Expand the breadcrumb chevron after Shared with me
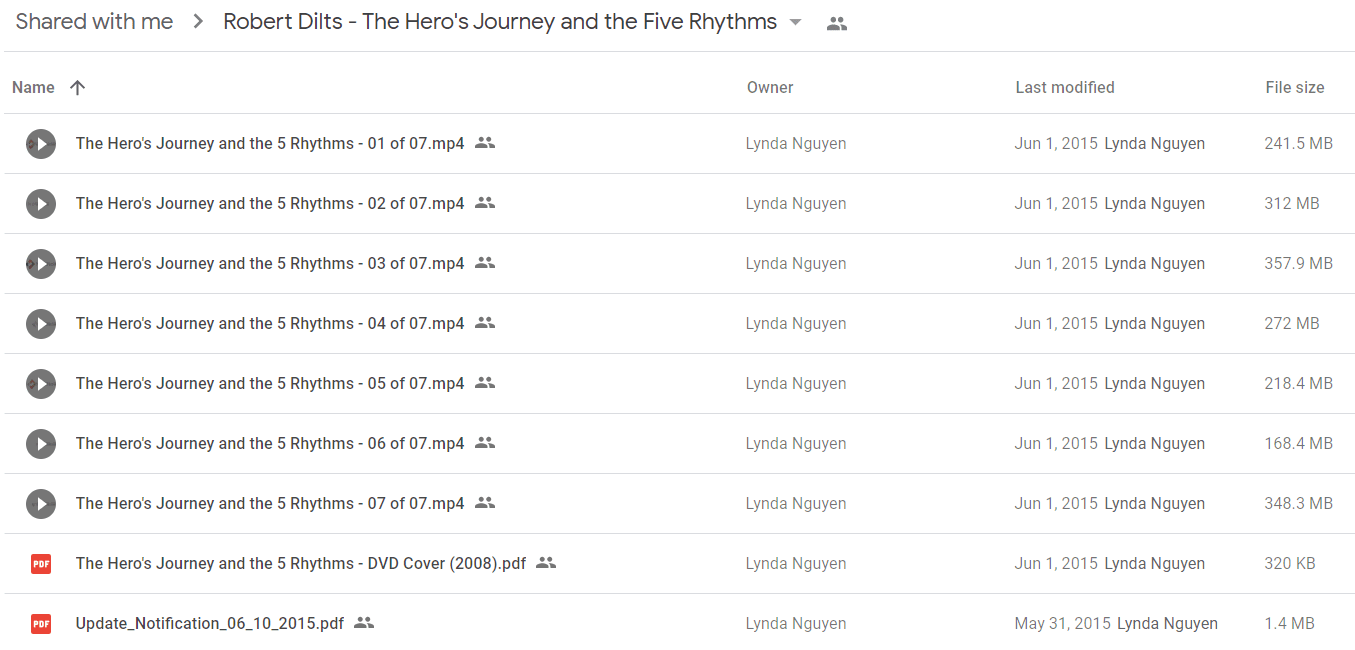 coord(198,22)
